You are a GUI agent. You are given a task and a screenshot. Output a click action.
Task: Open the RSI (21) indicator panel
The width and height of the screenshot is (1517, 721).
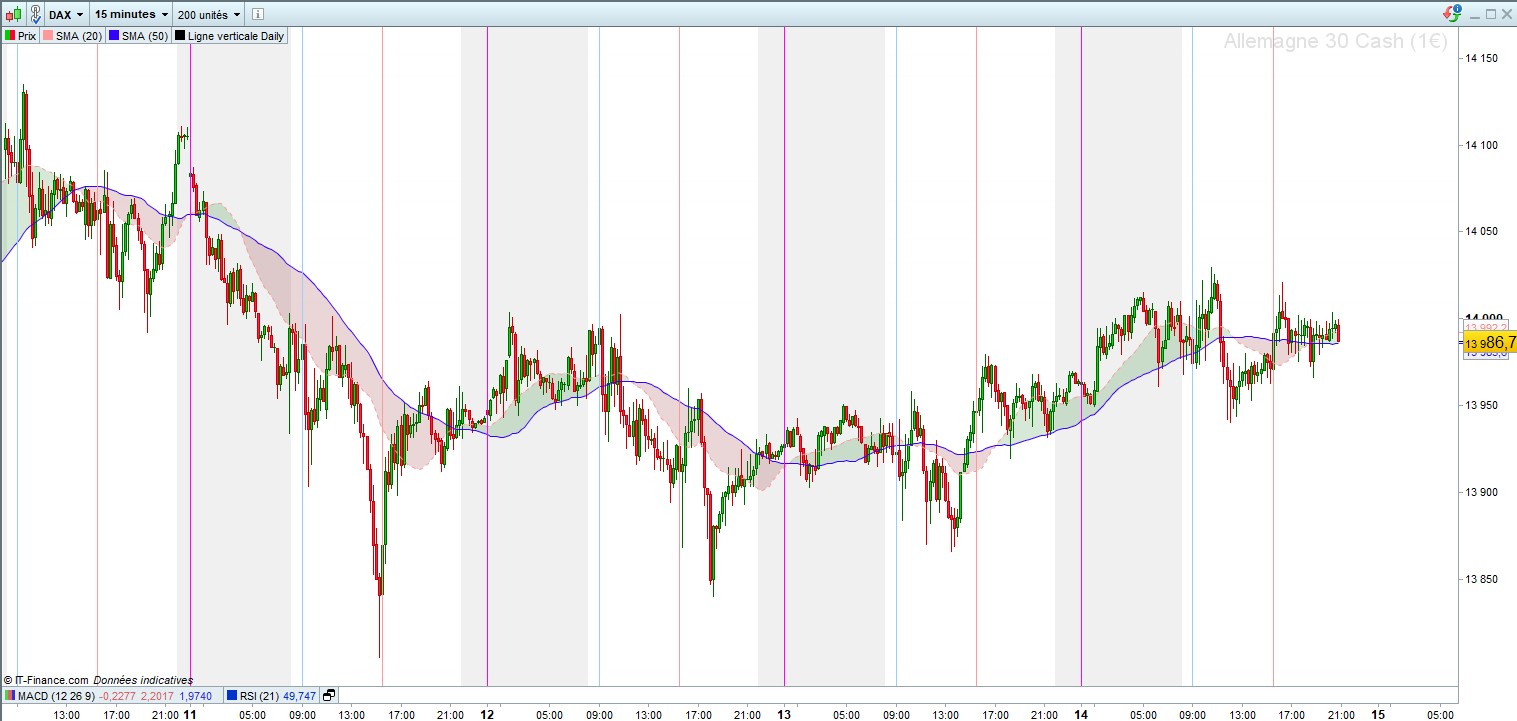(271, 696)
